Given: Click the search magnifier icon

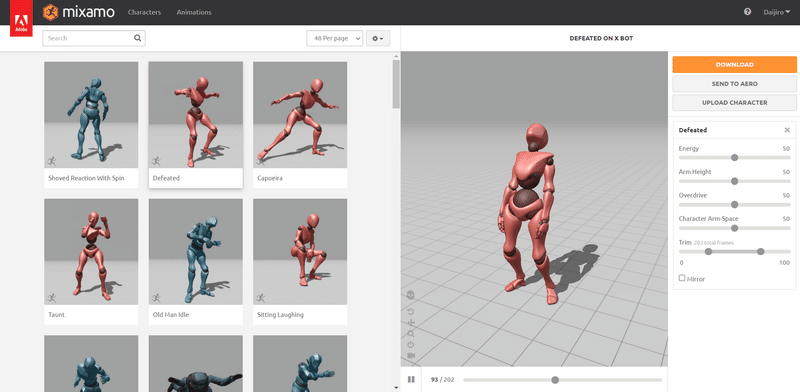Looking at the screenshot, I should coord(137,38).
